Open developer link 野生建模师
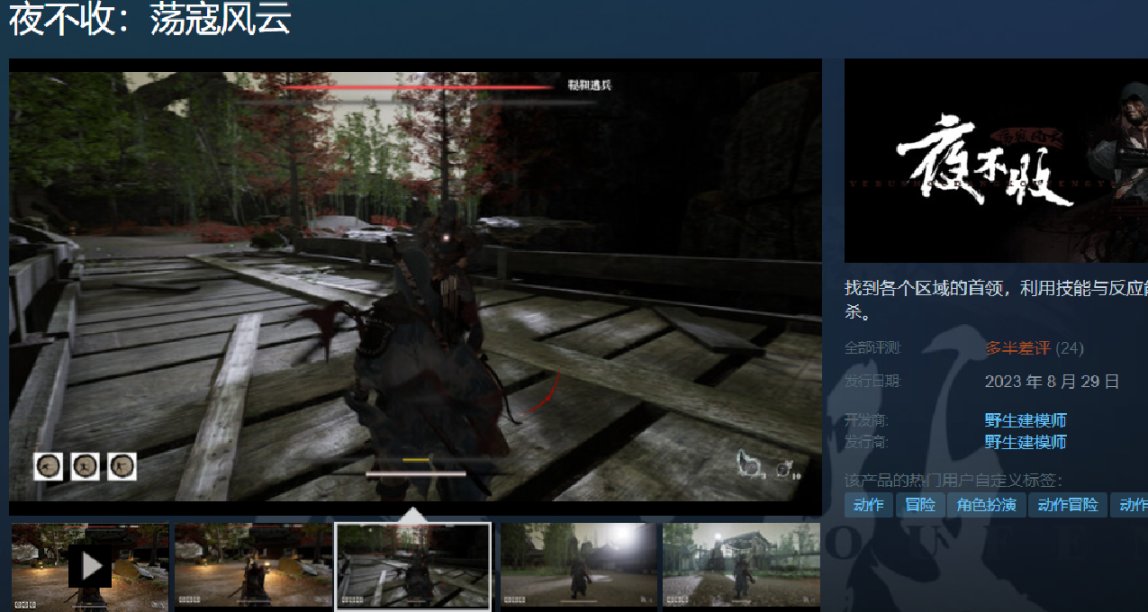 (x=1025, y=420)
